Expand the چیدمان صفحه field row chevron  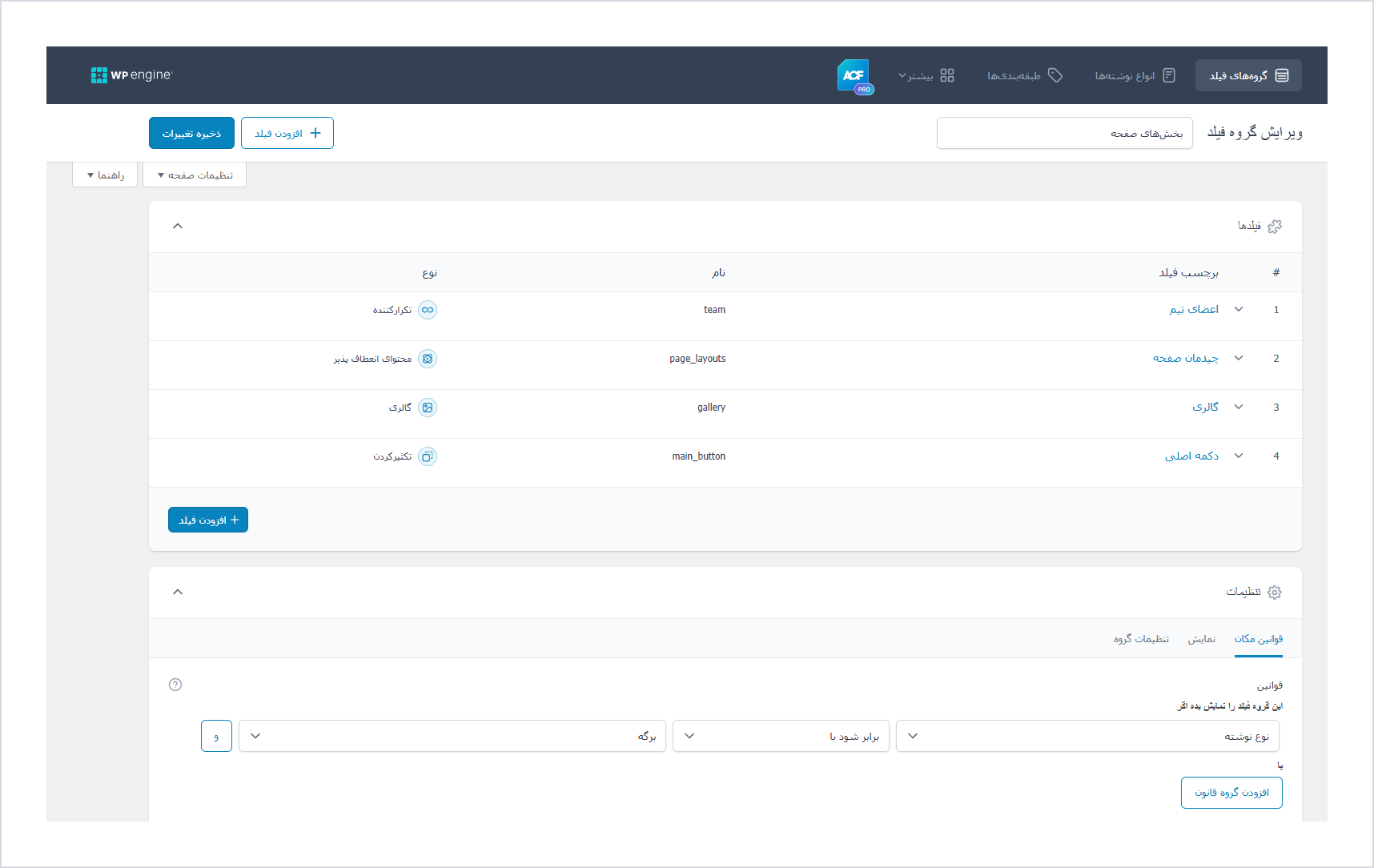point(1239,358)
